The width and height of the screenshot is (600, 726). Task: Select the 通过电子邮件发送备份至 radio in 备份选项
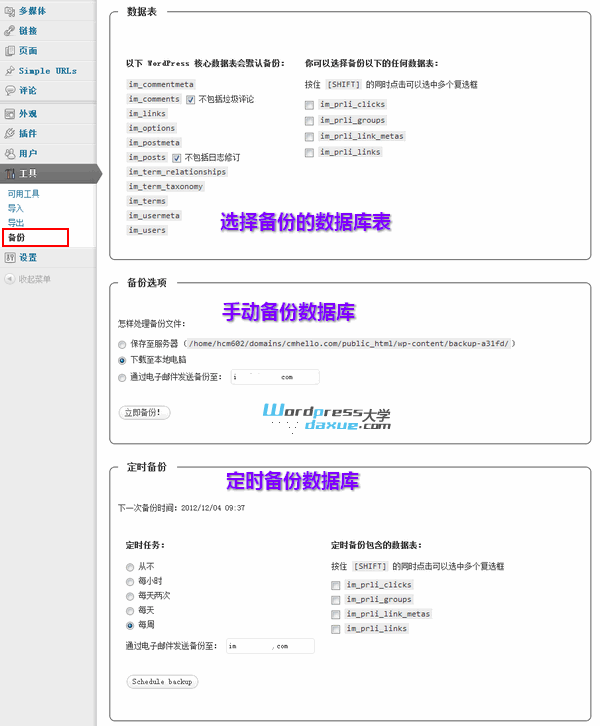click(122, 378)
